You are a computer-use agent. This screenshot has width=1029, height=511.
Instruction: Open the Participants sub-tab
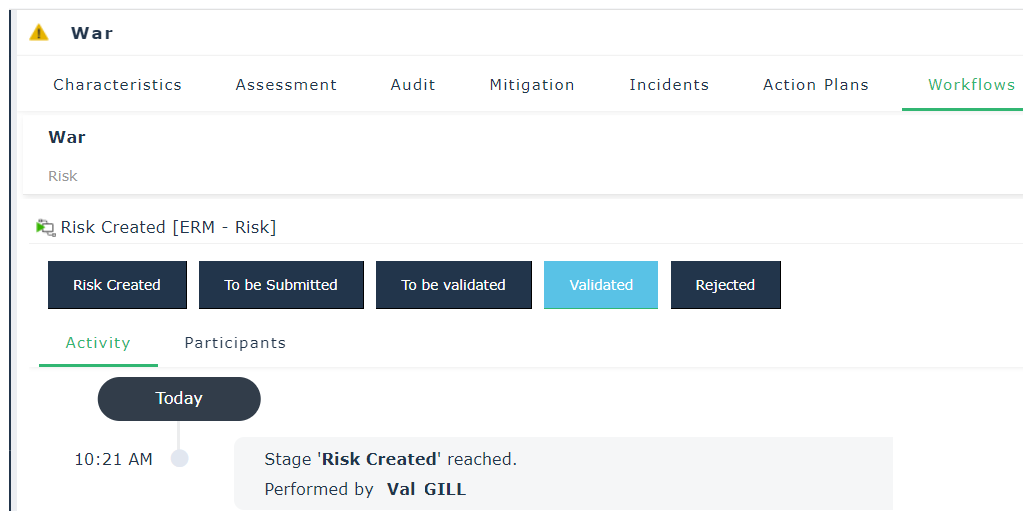coord(235,343)
